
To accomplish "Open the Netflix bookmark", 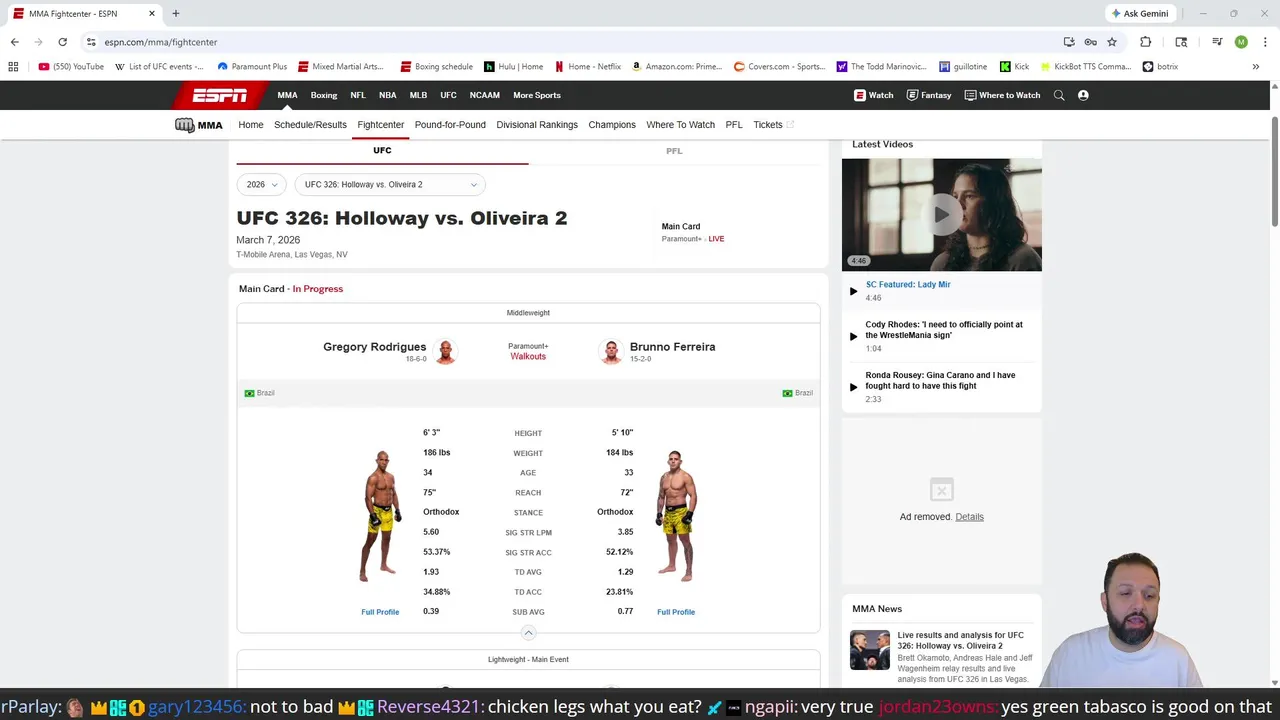I will (588, 67).
